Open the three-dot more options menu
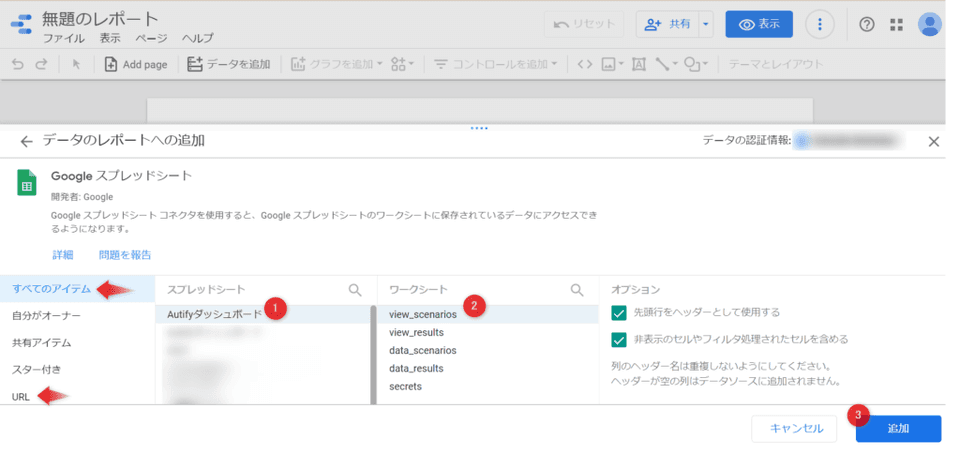Image resolution: width=960 pixels, height=457 pixels. (x=820, y=25)
